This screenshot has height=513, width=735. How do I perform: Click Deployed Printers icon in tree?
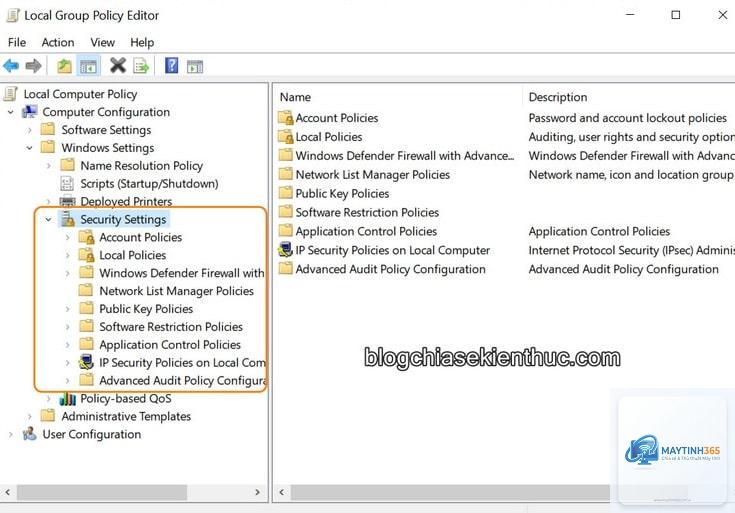coord(68,201)
